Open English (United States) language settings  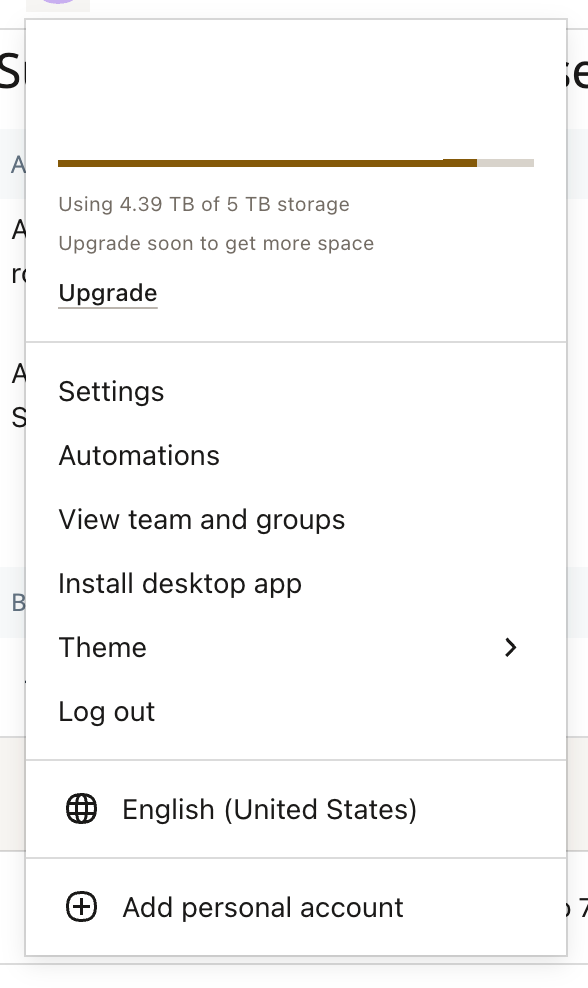click(270, 808)
